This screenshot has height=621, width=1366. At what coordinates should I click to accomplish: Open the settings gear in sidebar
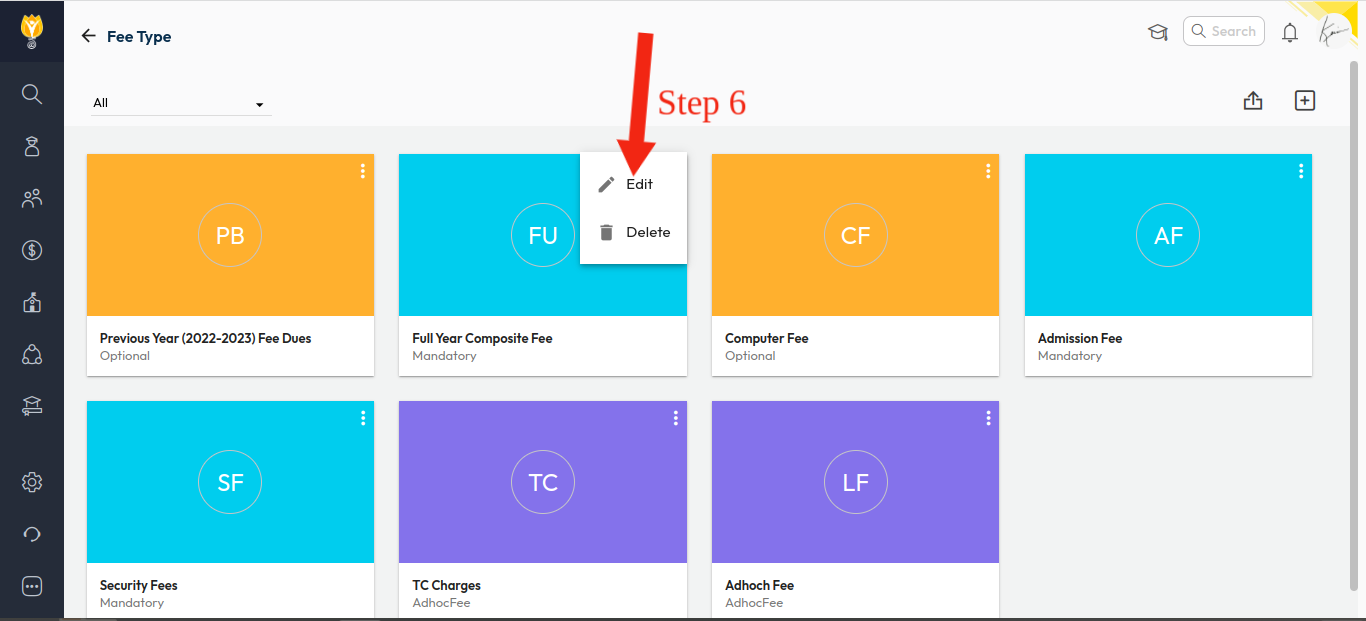pyautogui.click(x=32, y=483)
